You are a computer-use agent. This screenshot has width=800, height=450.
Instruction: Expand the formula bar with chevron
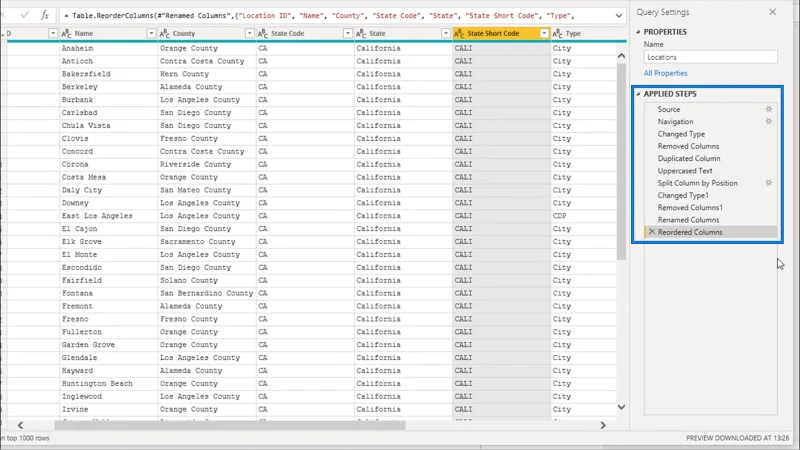click(x=618, y=16)
